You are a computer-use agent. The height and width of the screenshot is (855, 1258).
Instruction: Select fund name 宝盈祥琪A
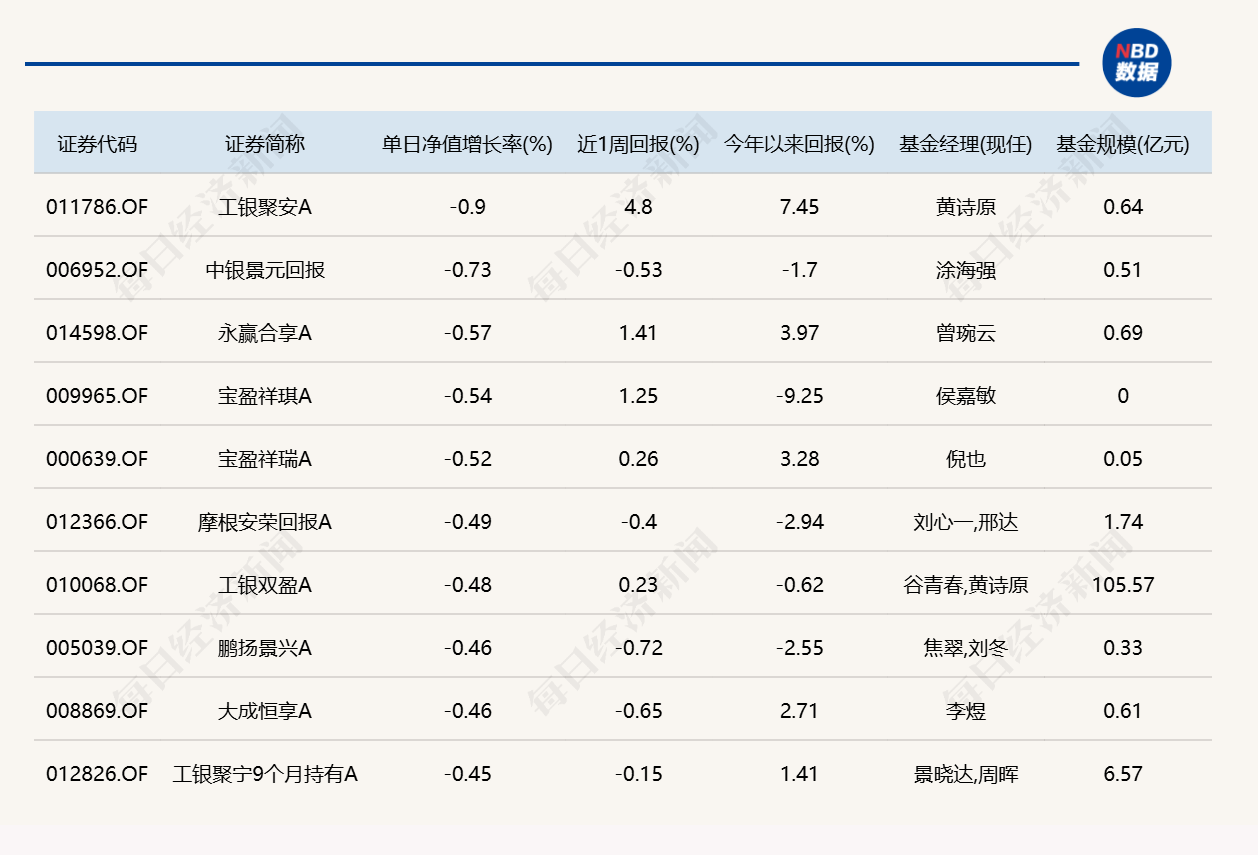pos(265,396)
